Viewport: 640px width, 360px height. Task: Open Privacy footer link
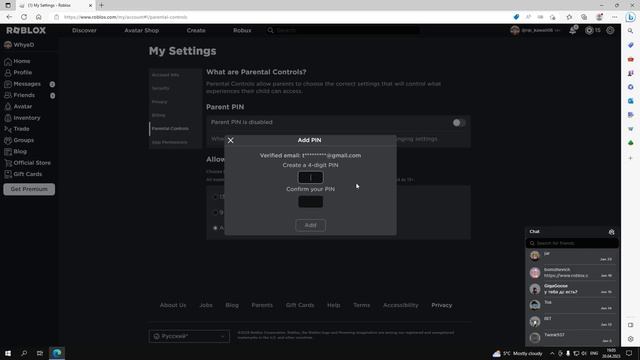click(442, 305)
